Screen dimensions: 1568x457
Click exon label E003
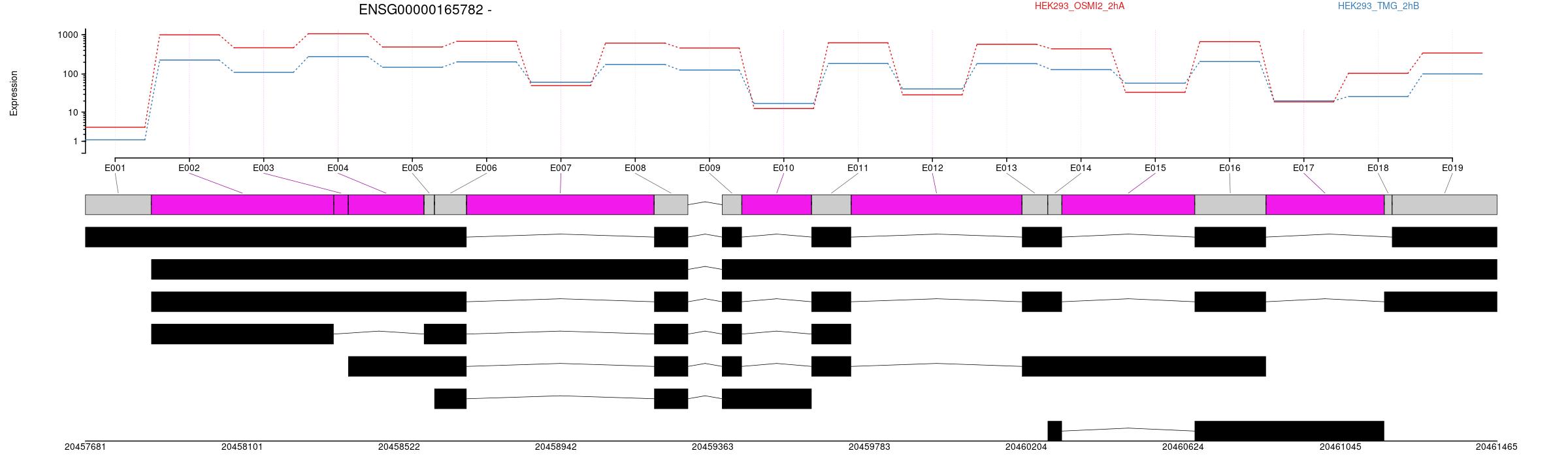pyautogui.click(x=263, y=168)
